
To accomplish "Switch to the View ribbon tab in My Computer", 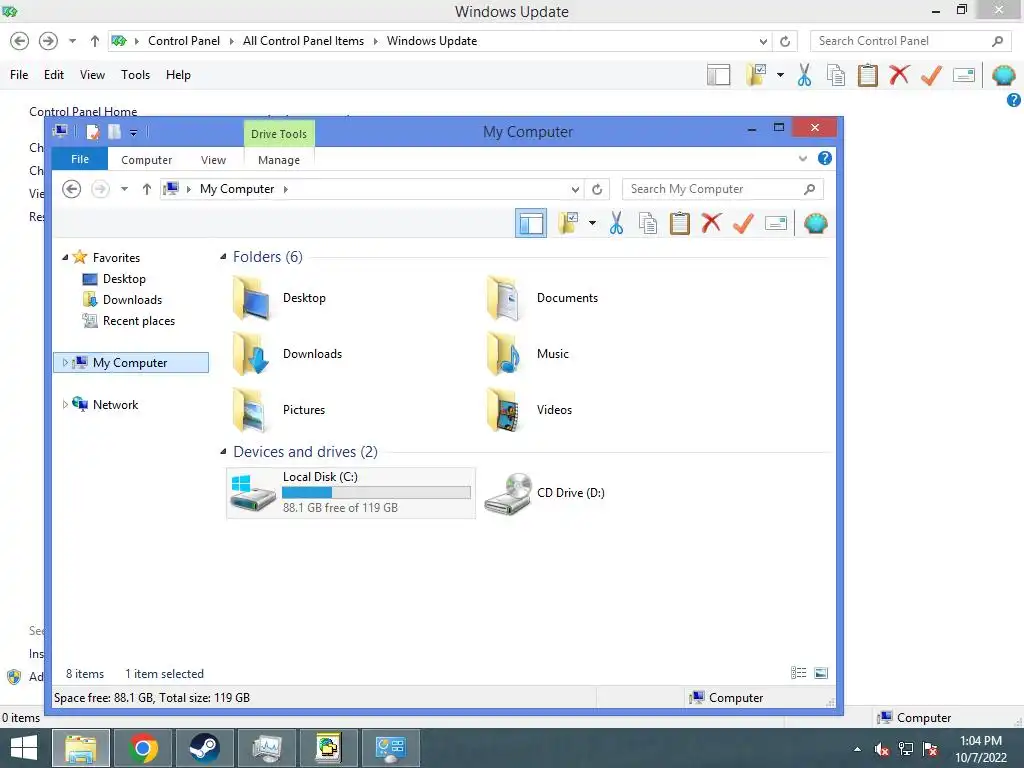I will pos(213,160).
